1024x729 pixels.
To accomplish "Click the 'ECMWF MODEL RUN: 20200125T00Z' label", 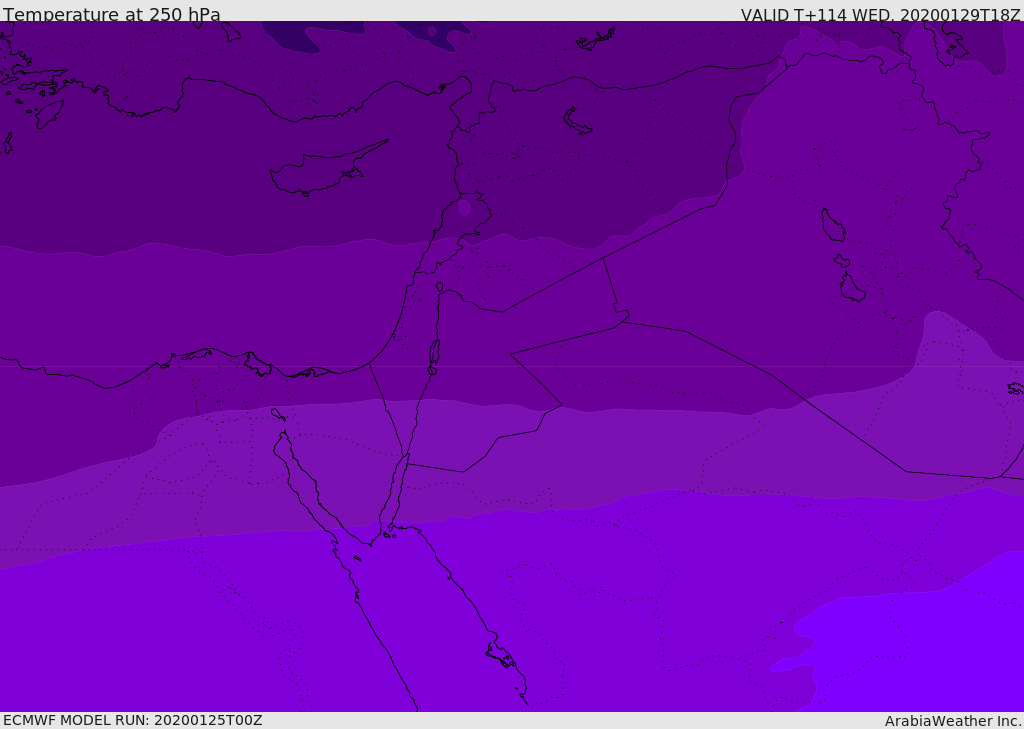I will coord(133,721).
